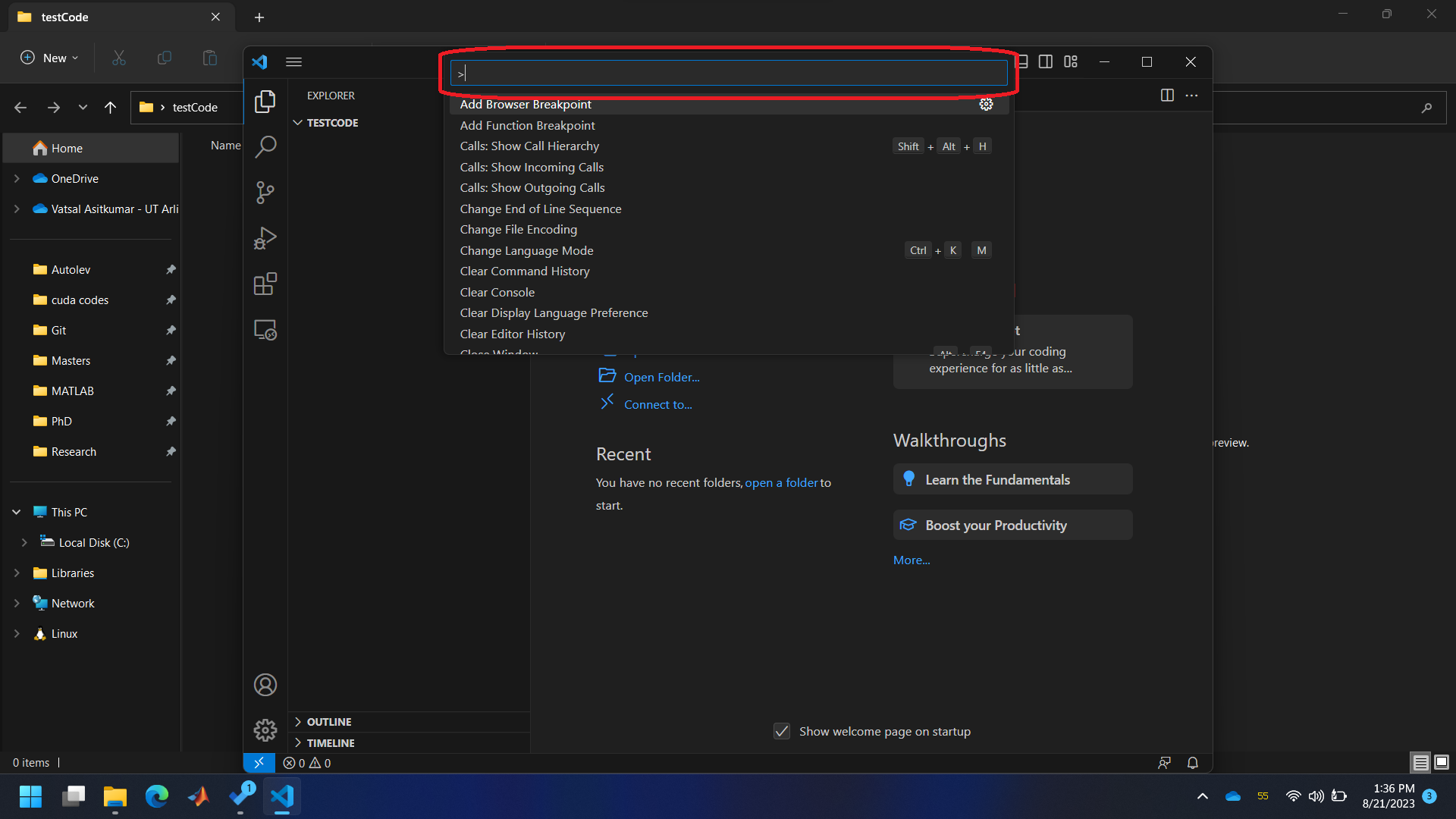Open the Extensions view icon

tap(265, 284)
